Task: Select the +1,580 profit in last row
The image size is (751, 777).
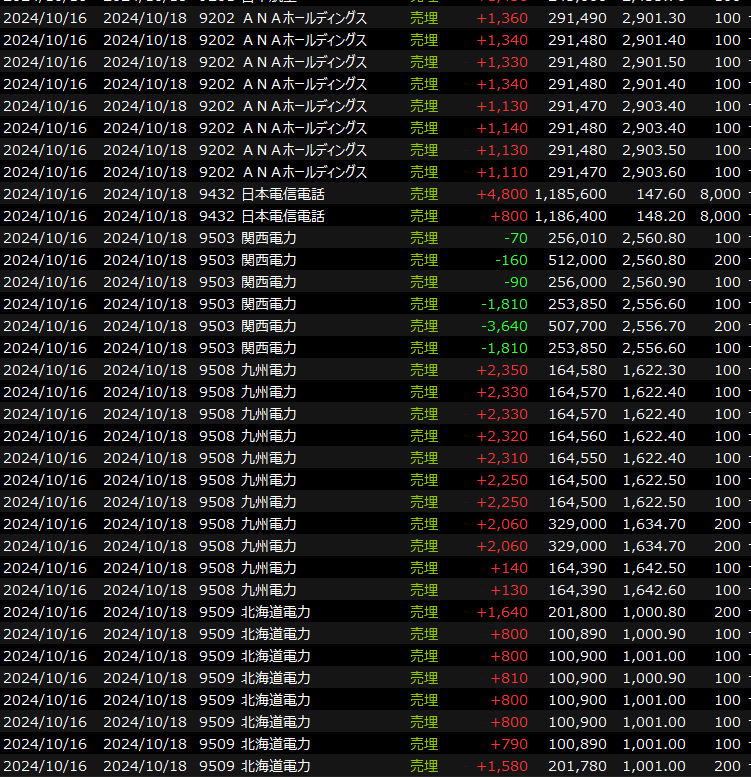Action: point(502,766)
